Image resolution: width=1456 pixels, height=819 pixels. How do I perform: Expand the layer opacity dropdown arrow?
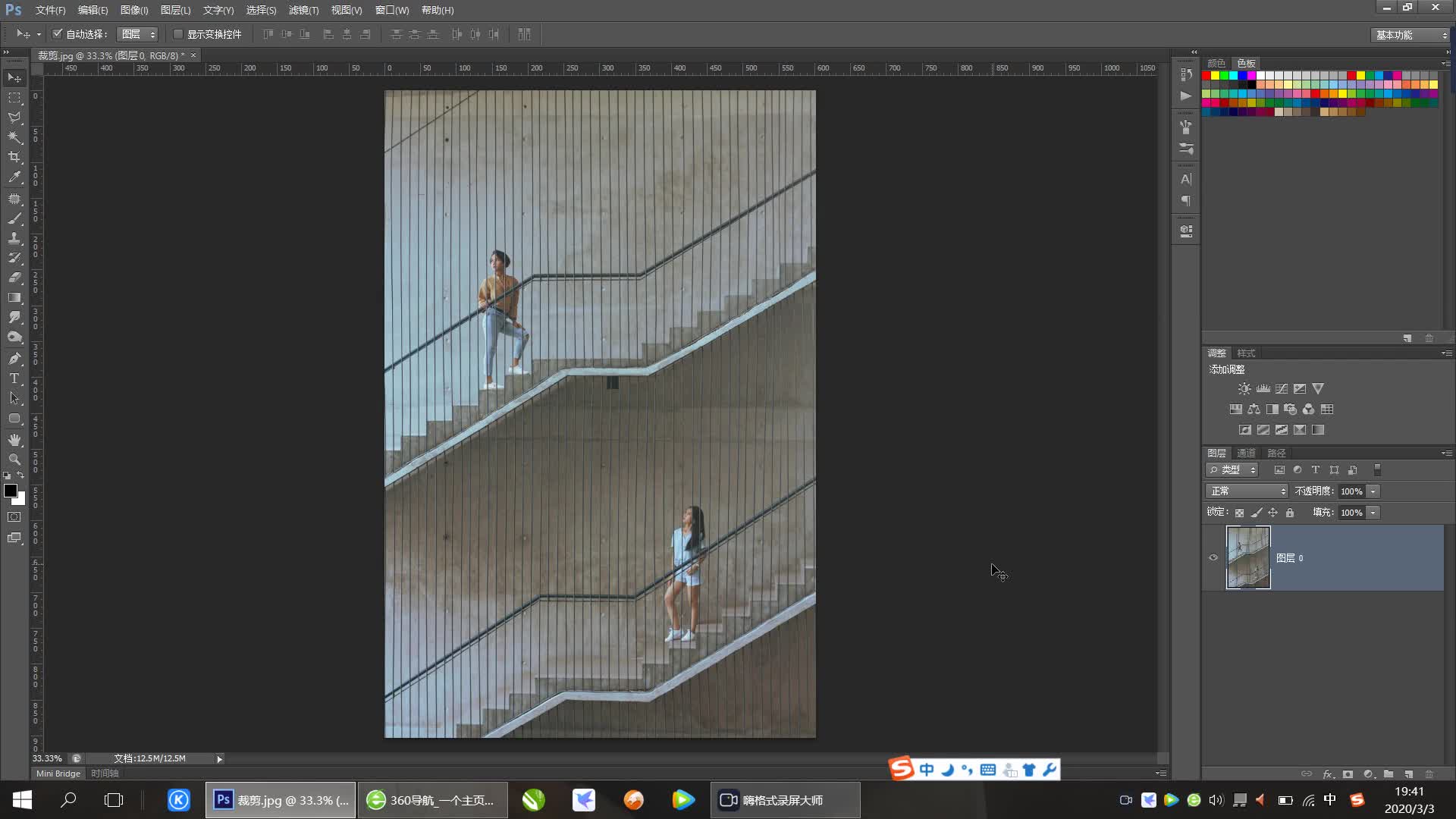(x=1373, y=491)
